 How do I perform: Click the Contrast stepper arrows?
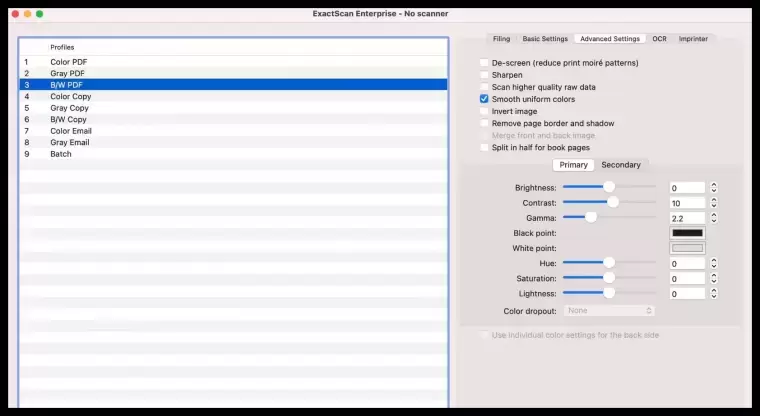(x=713, y=203)
